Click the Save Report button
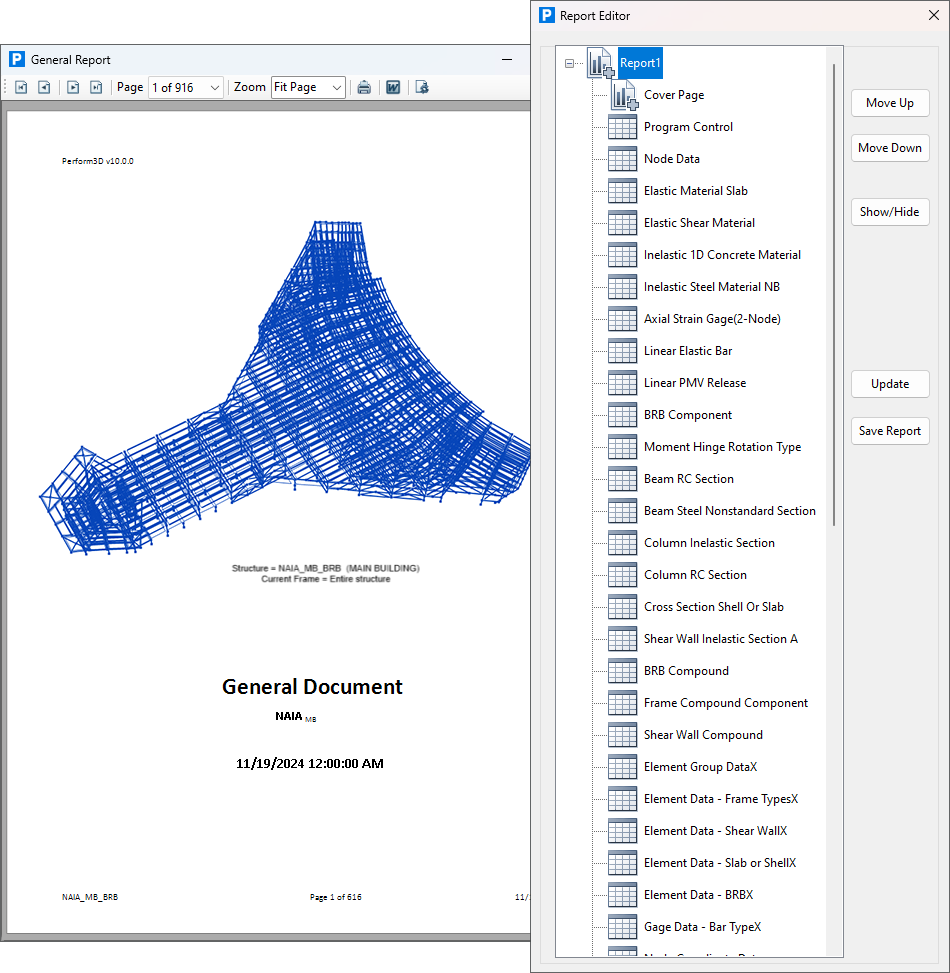The height and width of the screenshot is (973, 950). click(890, 431)
